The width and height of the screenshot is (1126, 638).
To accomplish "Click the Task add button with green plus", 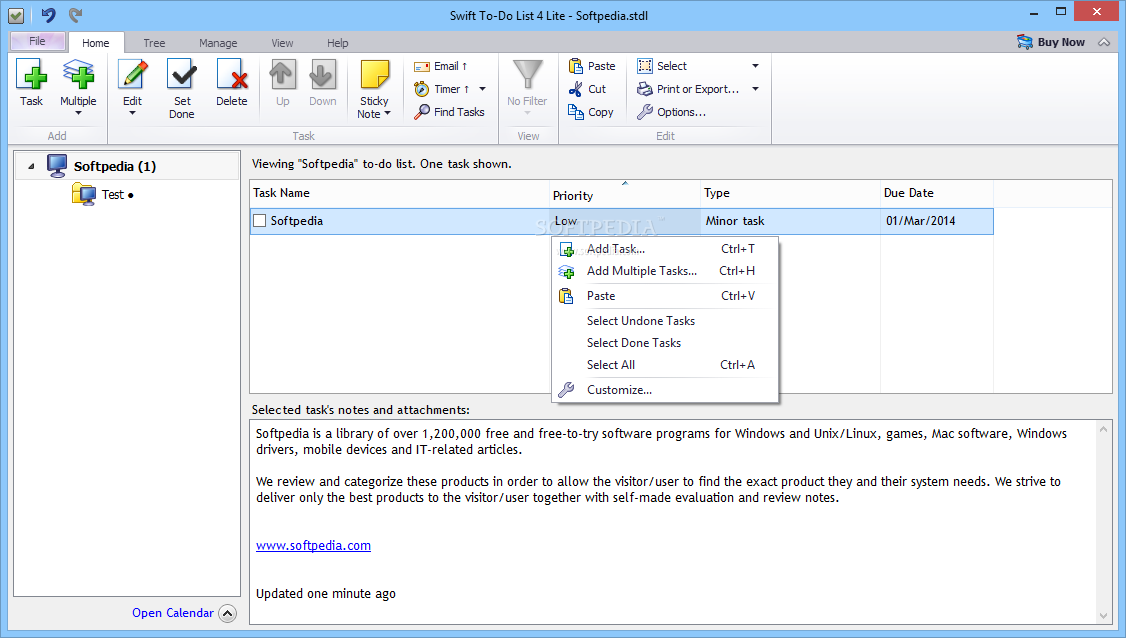I will tap(31, 83).
